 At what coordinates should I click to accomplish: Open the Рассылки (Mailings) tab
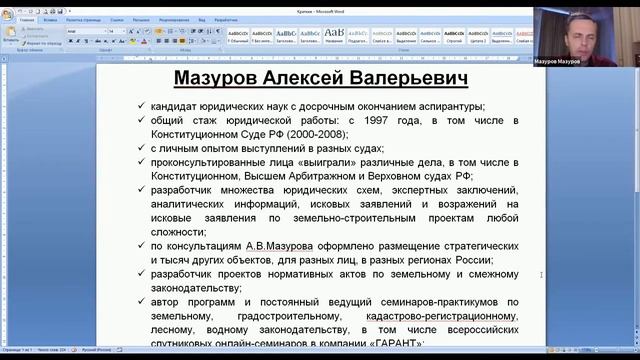point(141,20)
